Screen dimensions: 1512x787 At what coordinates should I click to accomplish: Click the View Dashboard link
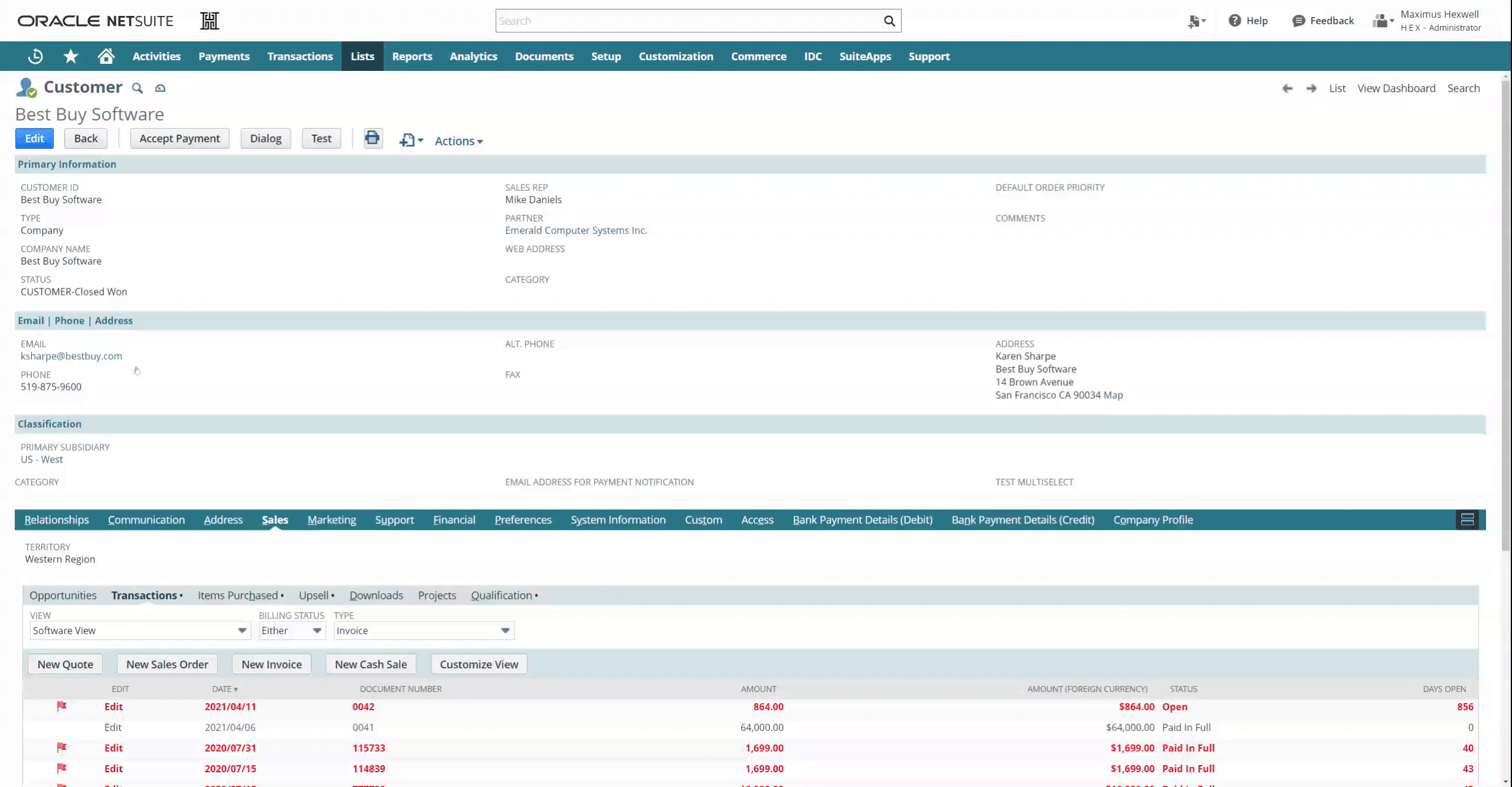(x=1396, y=88)
